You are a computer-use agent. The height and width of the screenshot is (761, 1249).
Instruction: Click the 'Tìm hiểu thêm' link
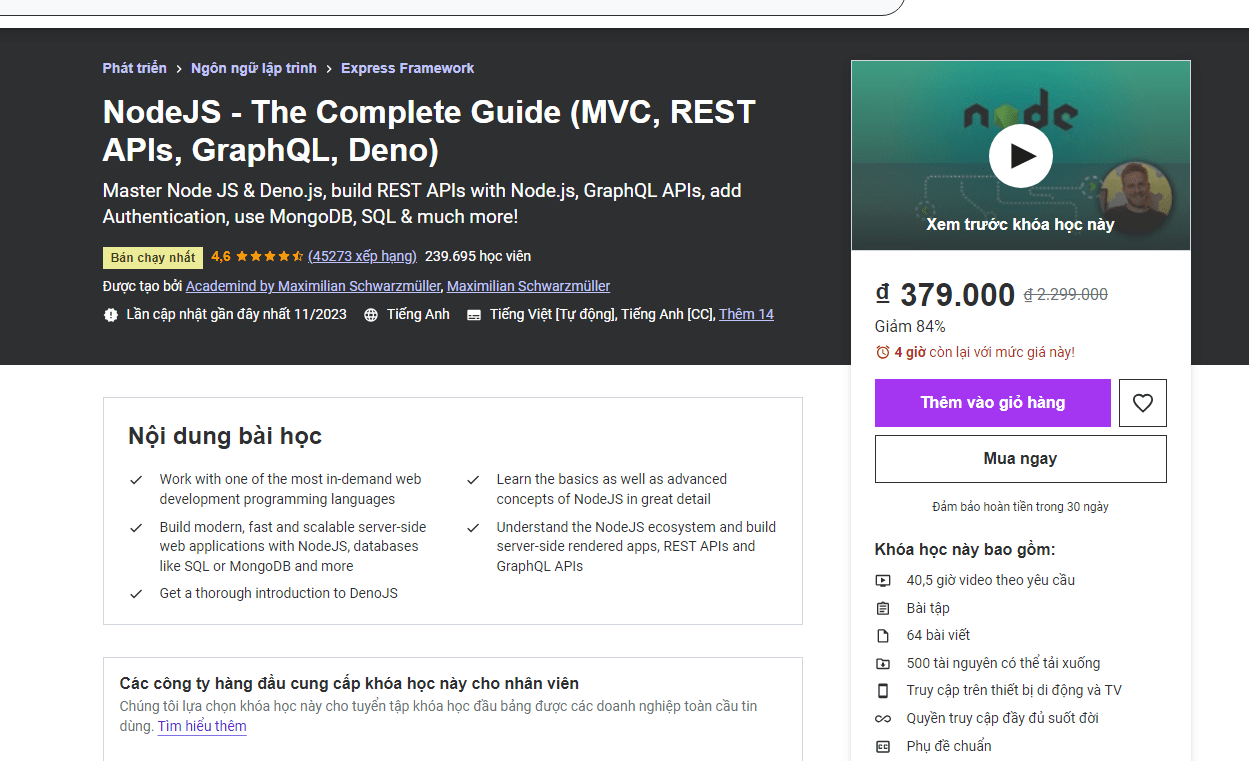pos(202,726)
